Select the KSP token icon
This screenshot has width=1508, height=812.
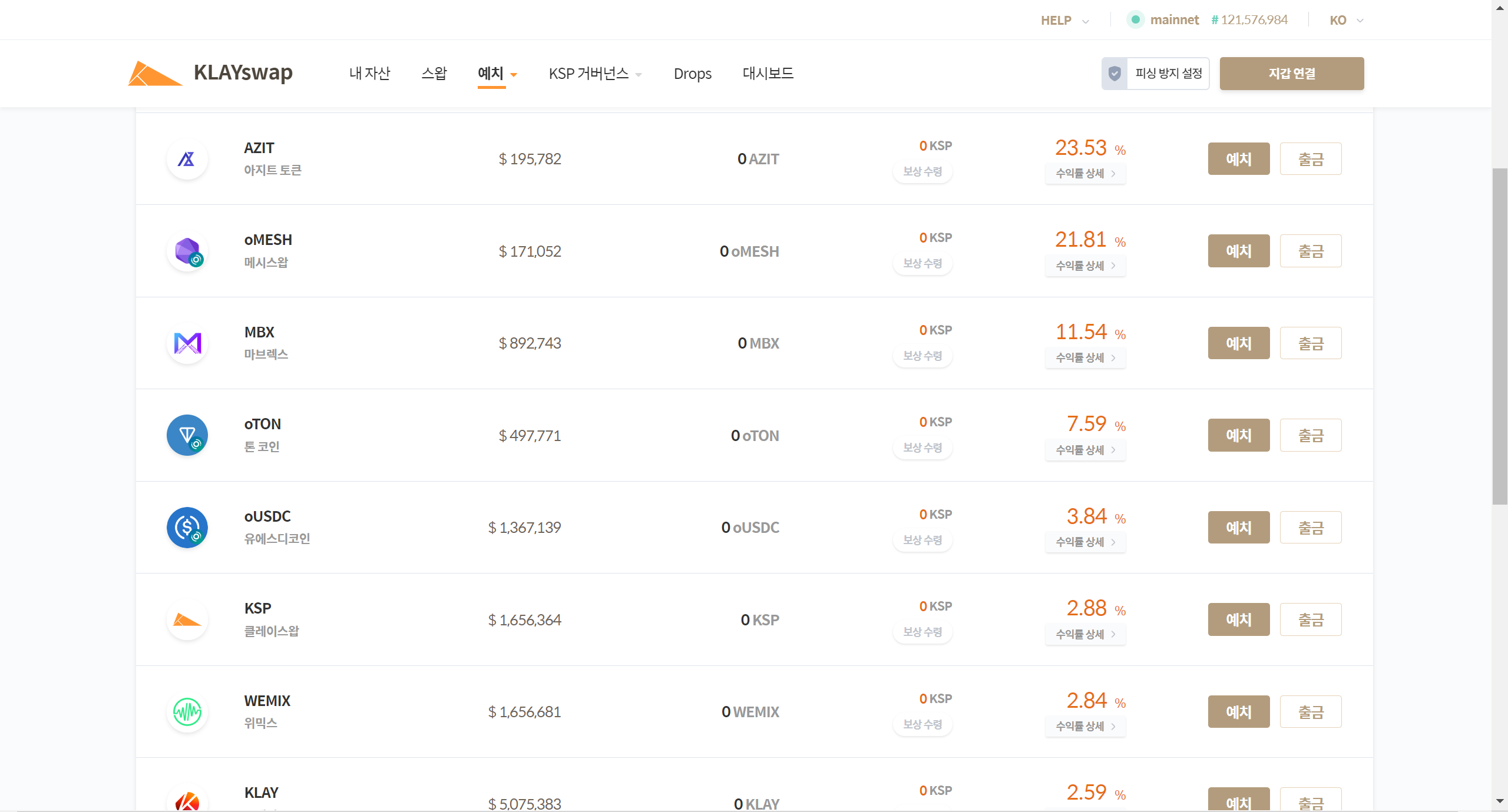click(187, 619)
